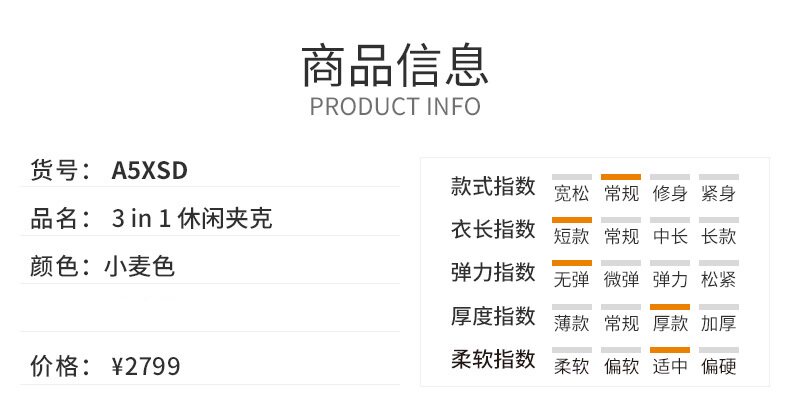Choose the 加厚 thickness option
The width and height of the screenshot is (790, 410).
[x=718, y=323]
